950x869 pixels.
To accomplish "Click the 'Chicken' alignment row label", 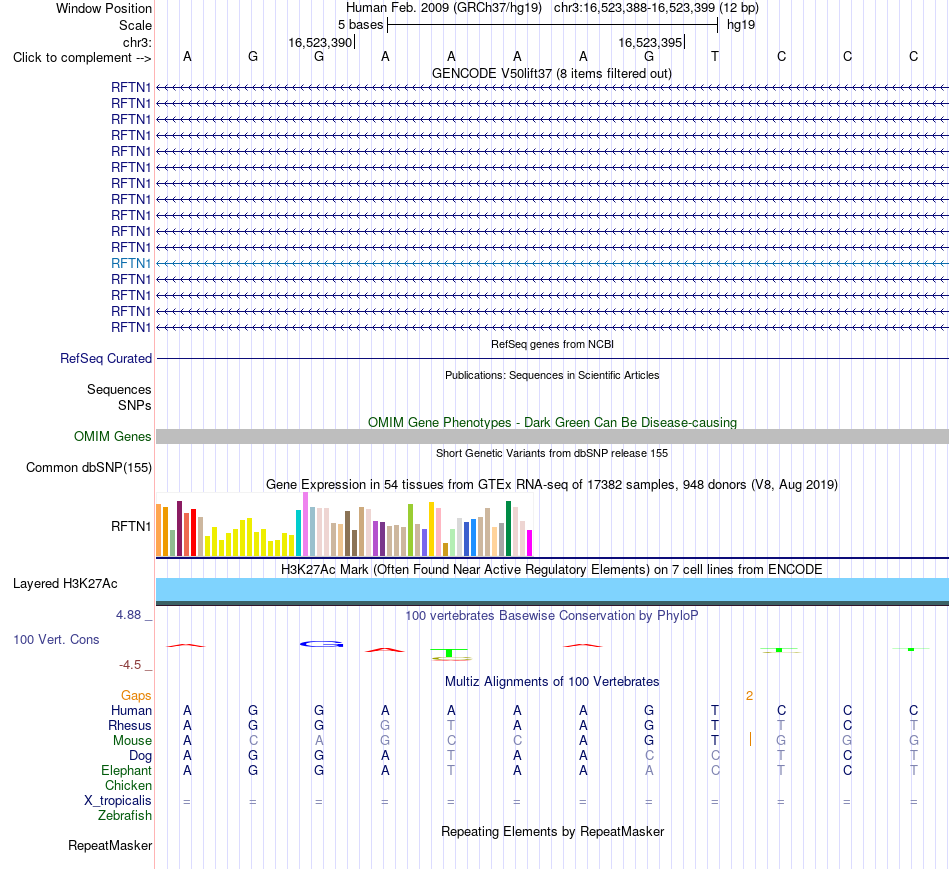I will 128,785.
